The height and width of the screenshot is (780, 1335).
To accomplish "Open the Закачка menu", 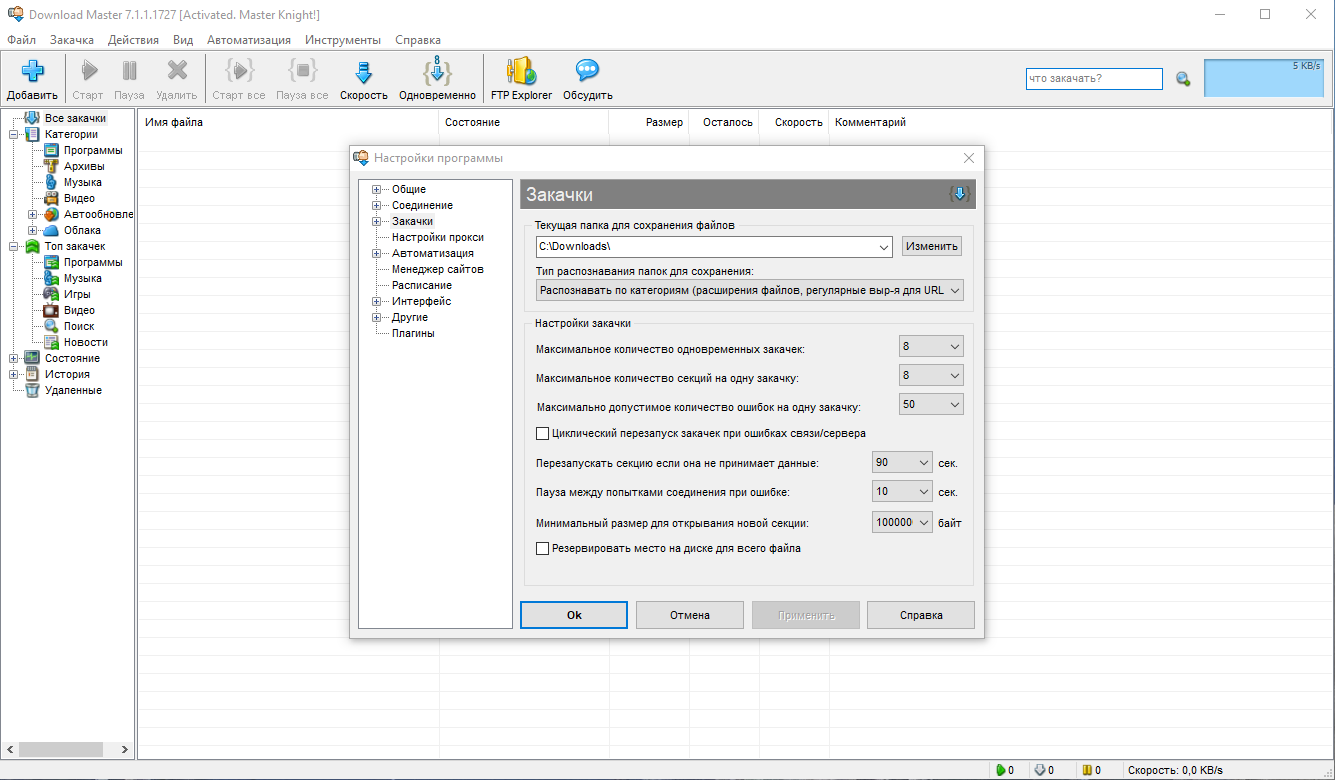I will coord(72,40).
